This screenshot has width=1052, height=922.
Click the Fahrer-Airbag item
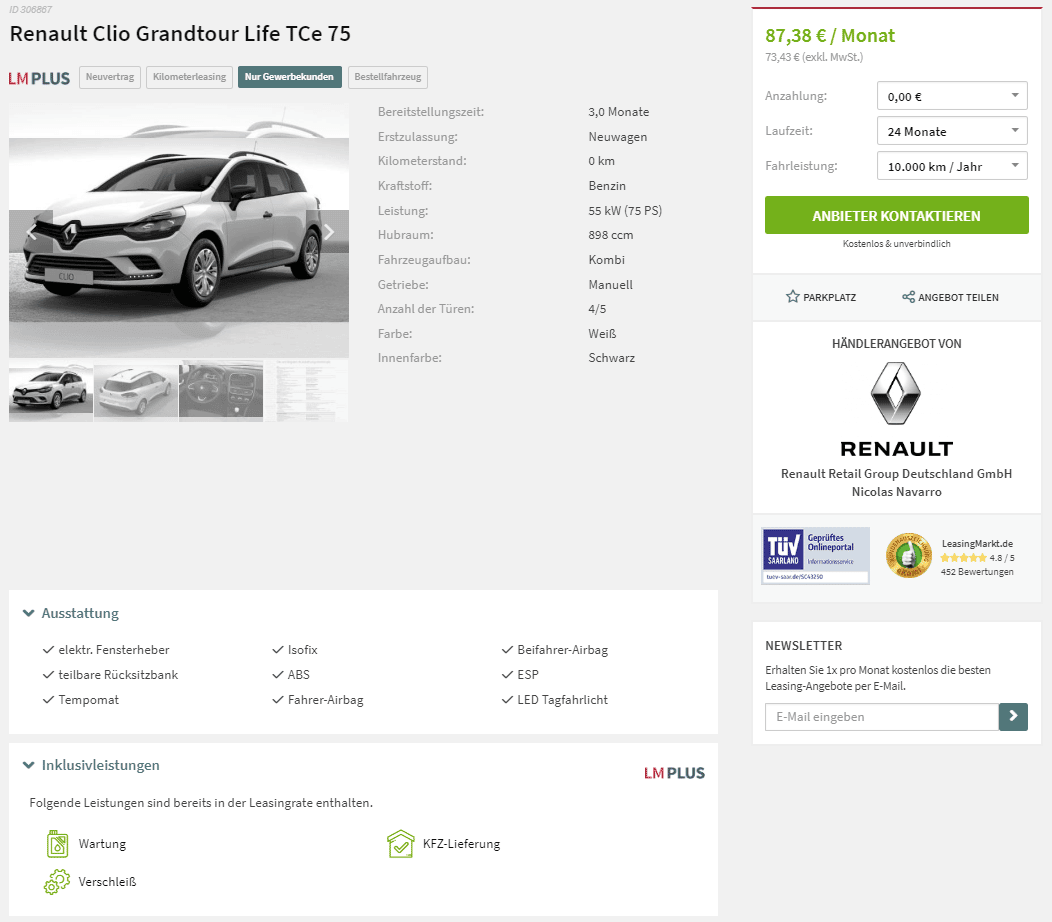(325, 700)
